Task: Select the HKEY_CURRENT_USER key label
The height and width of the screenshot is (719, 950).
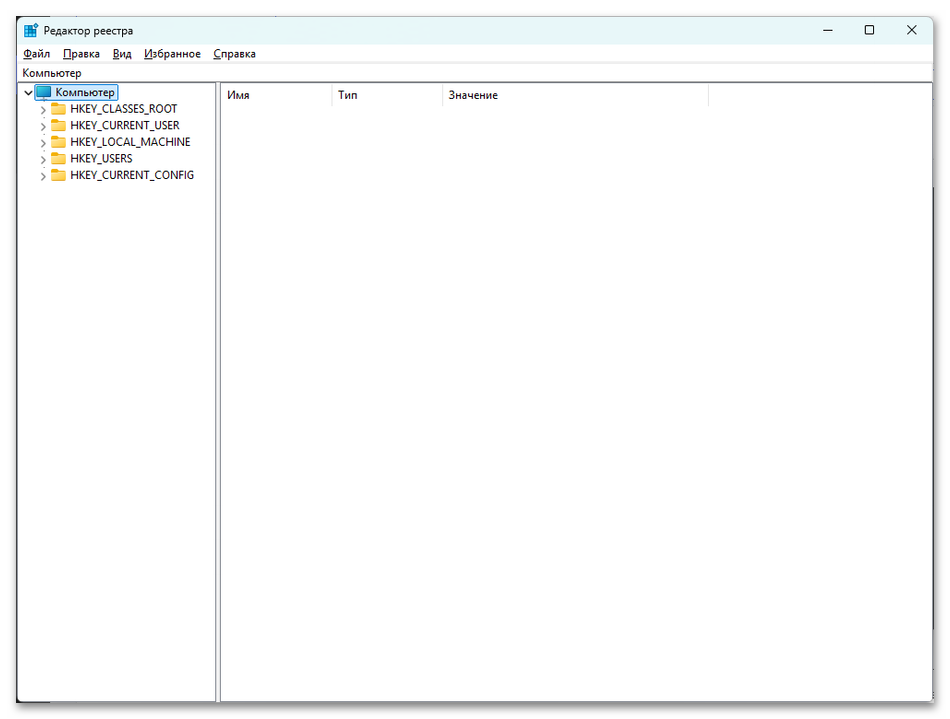Action: (125, 125)
